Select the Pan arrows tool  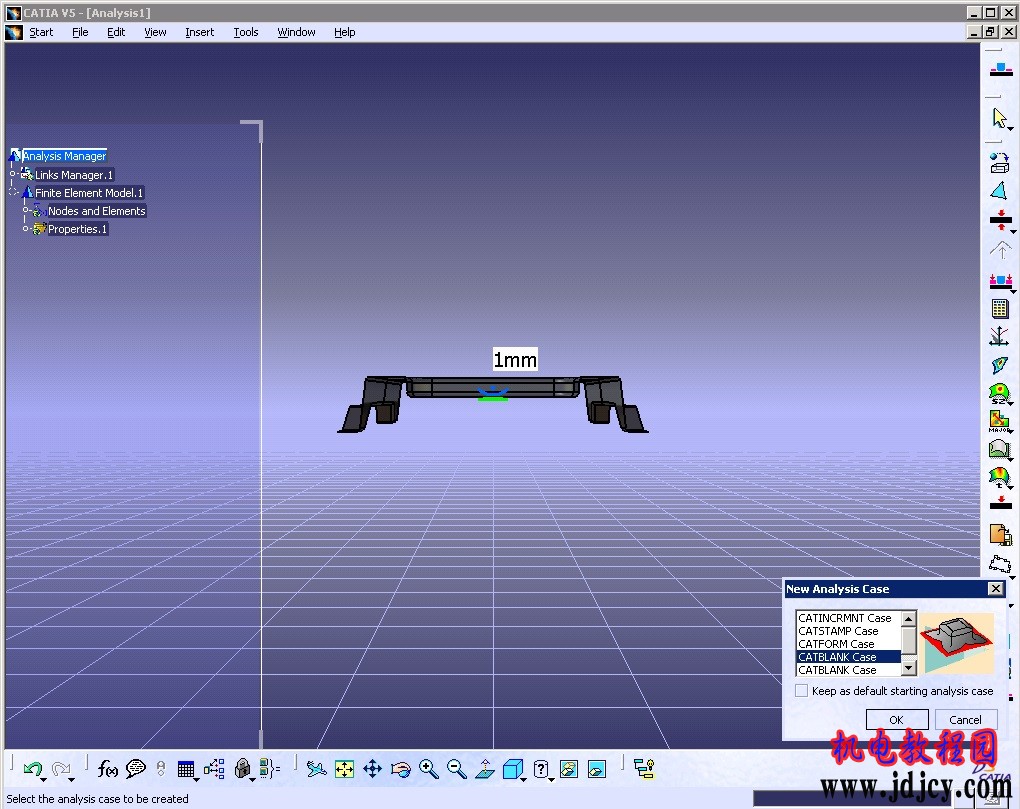point(372,769)
